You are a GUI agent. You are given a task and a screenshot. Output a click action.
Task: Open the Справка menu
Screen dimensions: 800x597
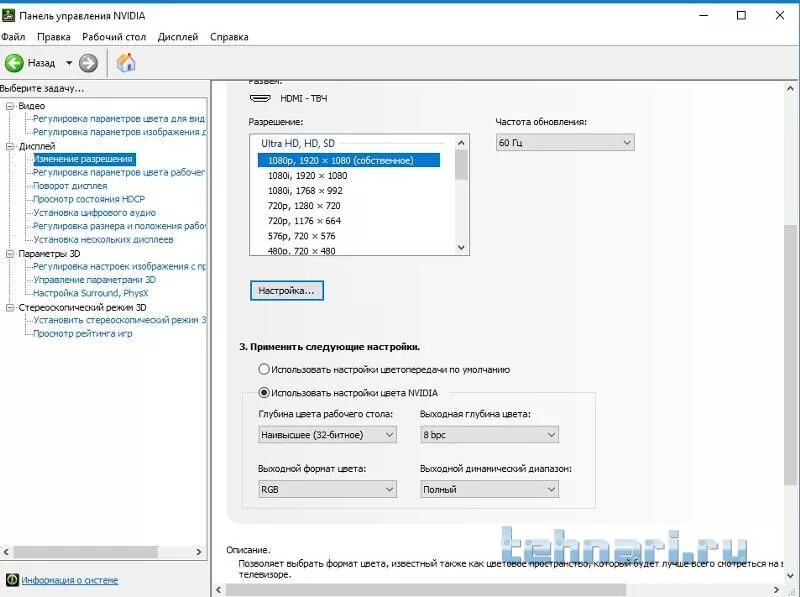pos(229,37)
